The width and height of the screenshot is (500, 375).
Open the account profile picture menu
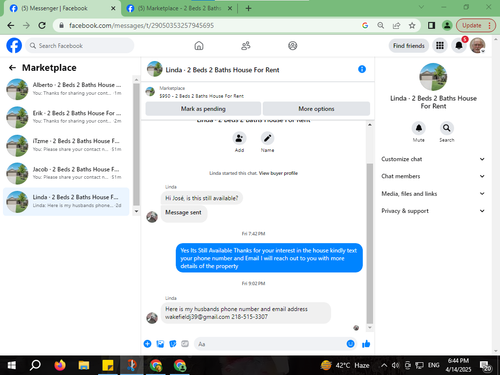coord(477,46)
